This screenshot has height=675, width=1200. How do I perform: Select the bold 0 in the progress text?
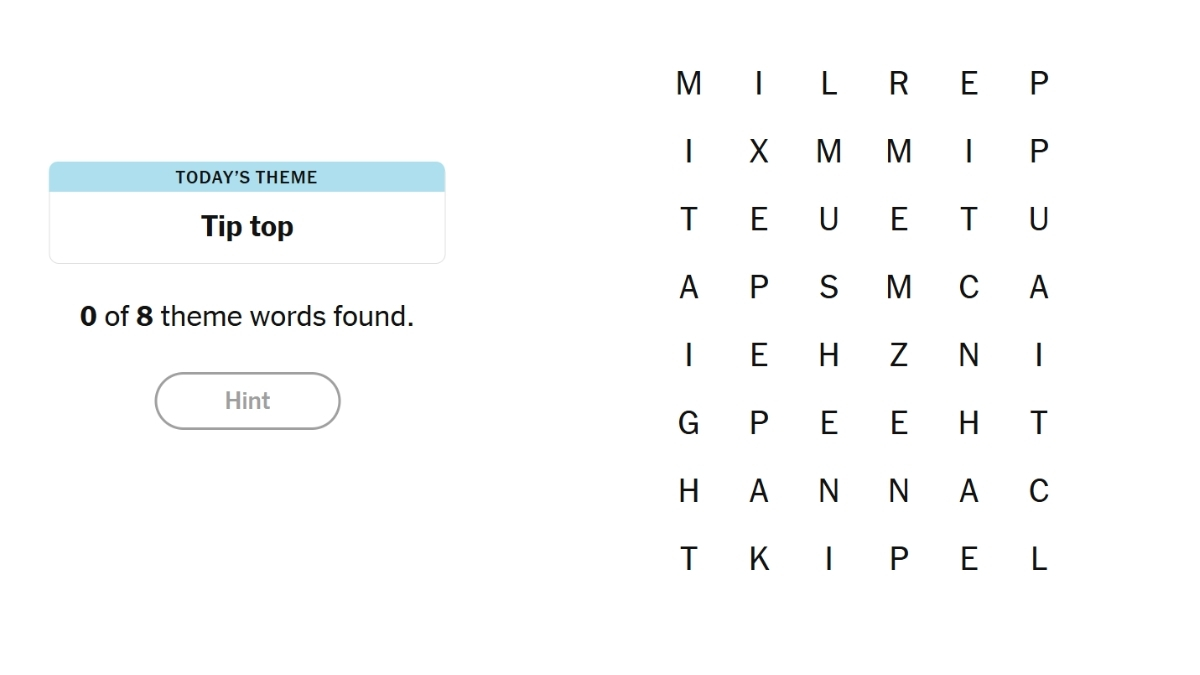[x=88, y=315]
